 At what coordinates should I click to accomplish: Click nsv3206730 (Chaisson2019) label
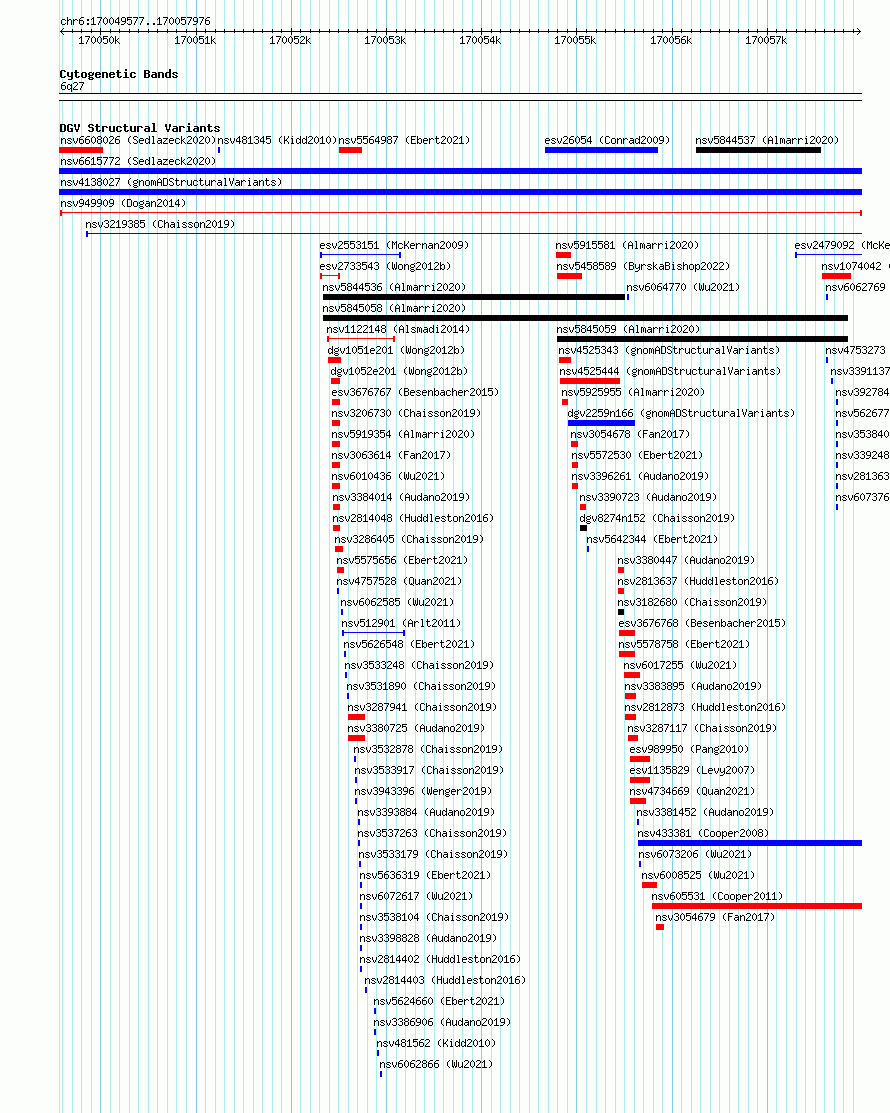tap(406, 413)
